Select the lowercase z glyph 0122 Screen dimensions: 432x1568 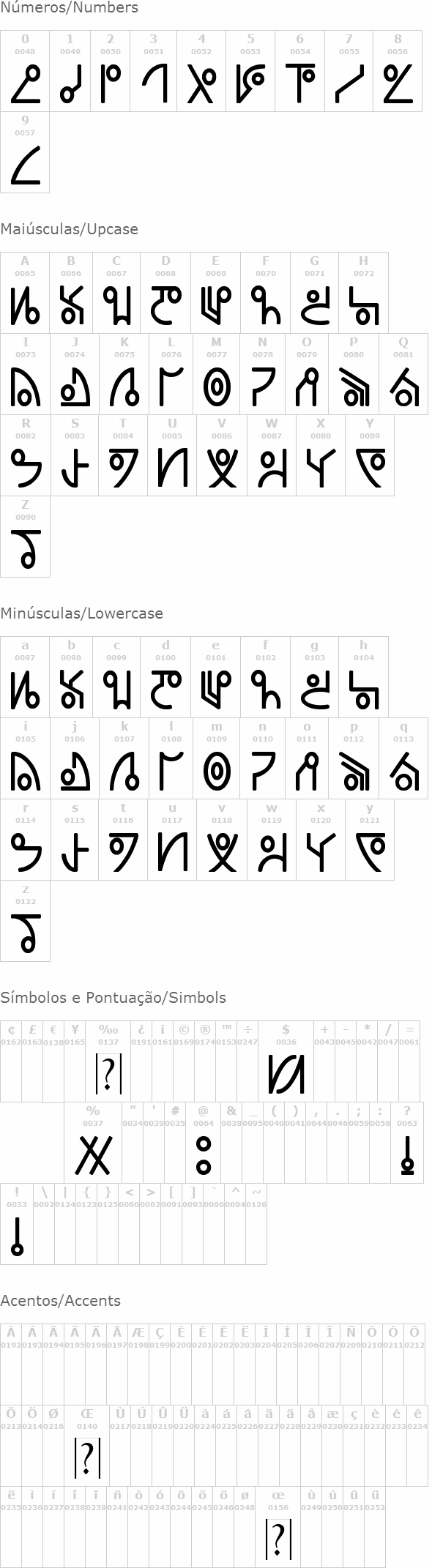(x=25, y=921)
